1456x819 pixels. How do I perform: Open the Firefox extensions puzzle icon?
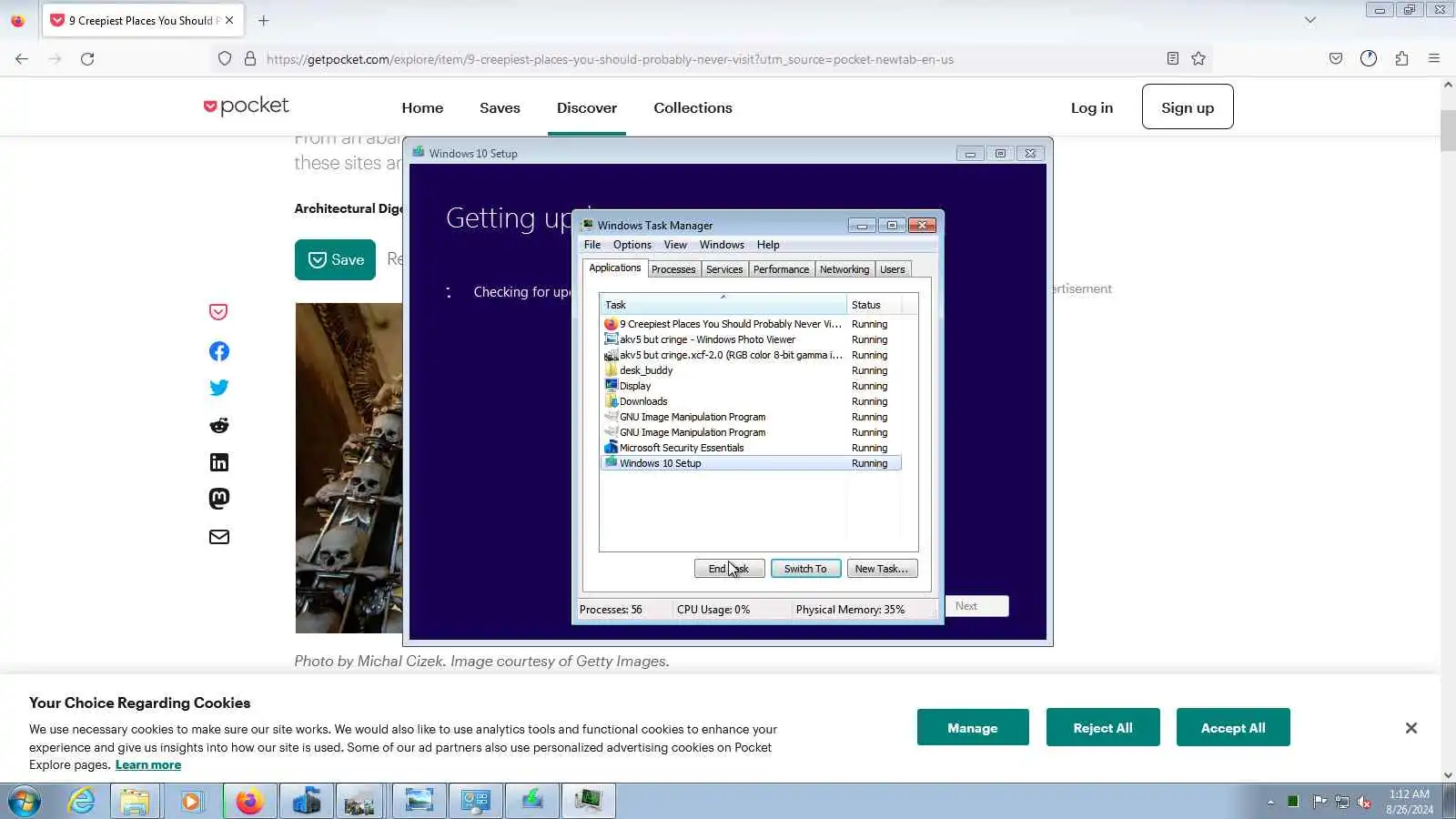tap(1401, 59)
